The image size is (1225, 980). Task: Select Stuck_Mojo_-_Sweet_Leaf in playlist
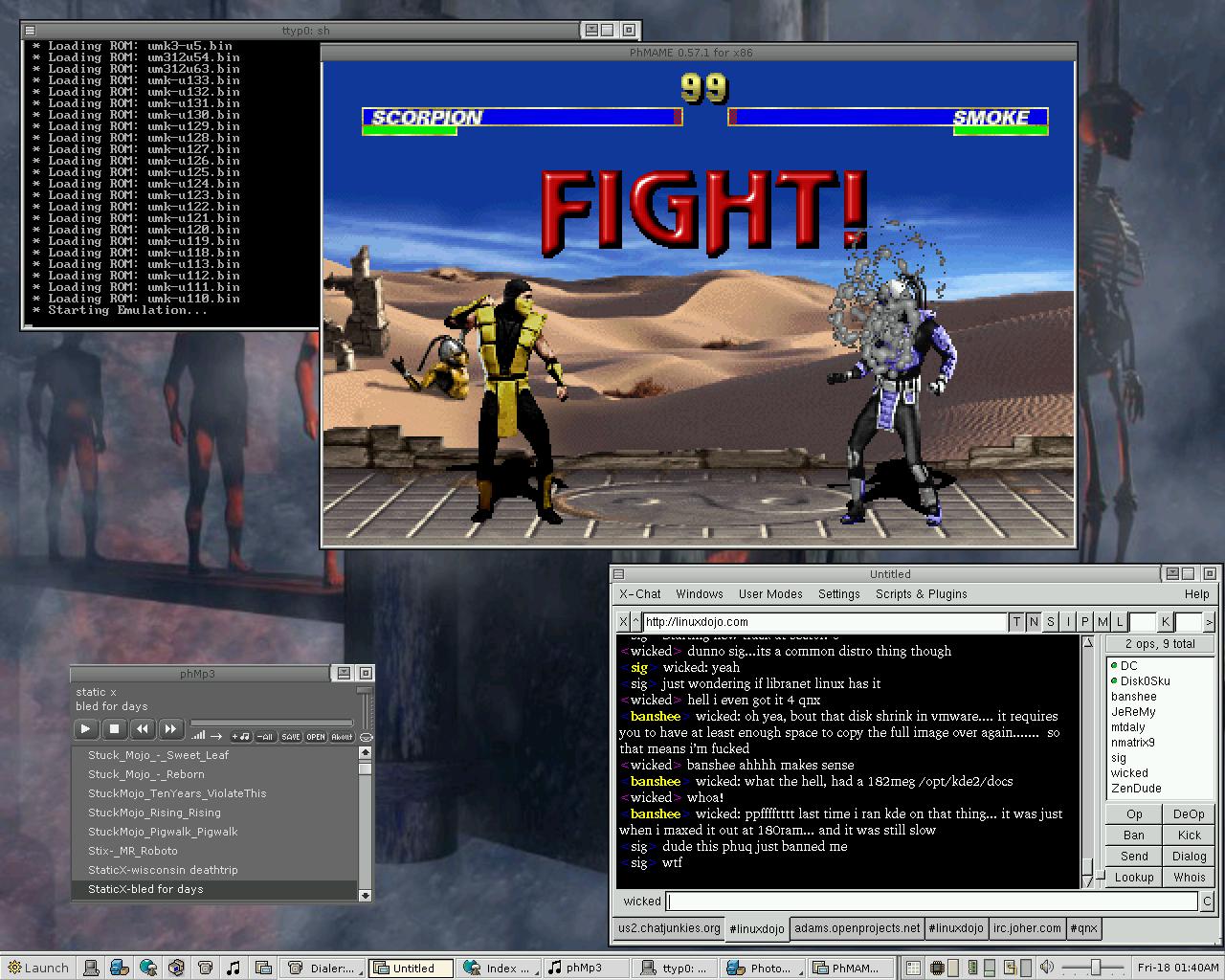click(214, 755)
